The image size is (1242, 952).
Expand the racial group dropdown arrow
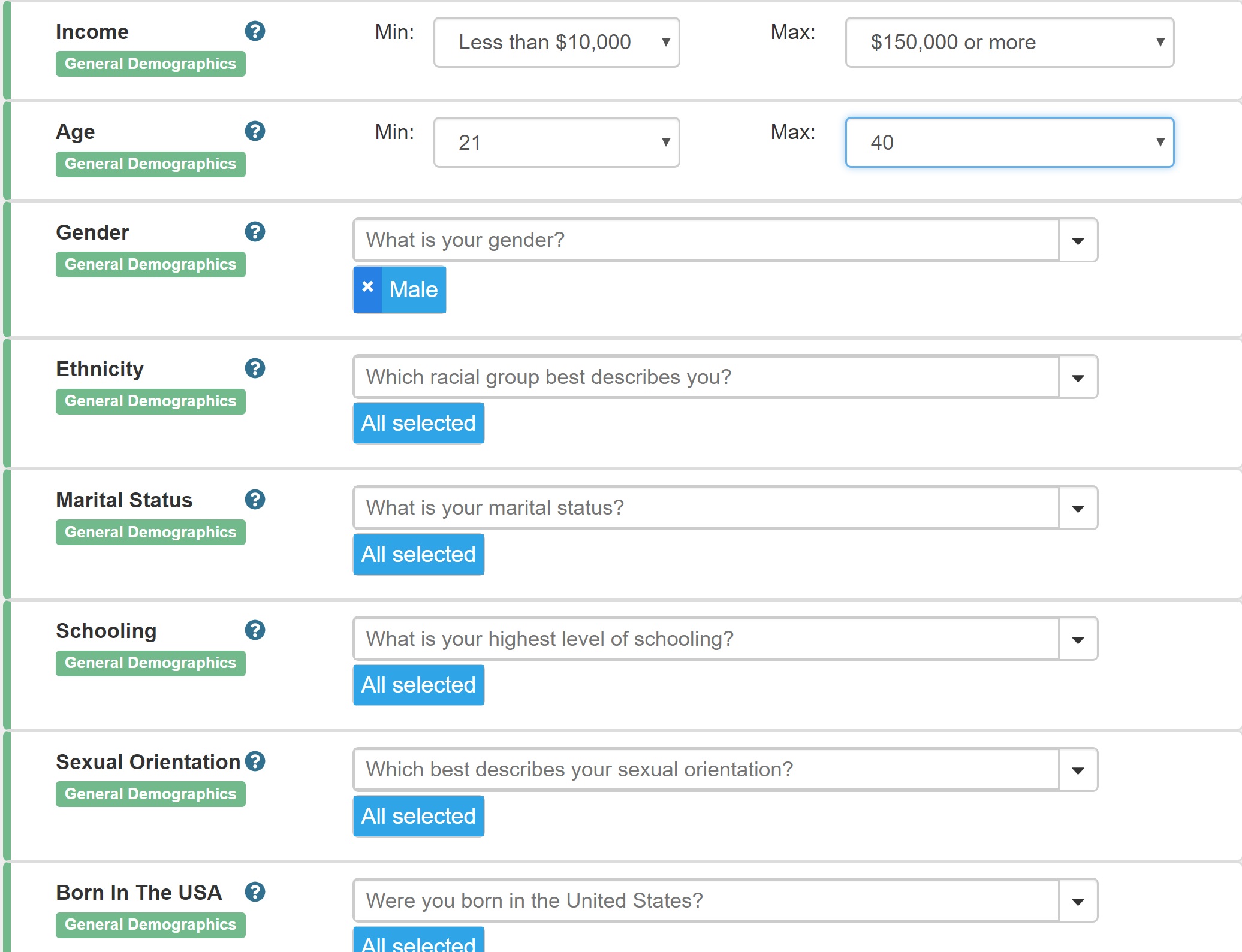(x=1078, y=377)
